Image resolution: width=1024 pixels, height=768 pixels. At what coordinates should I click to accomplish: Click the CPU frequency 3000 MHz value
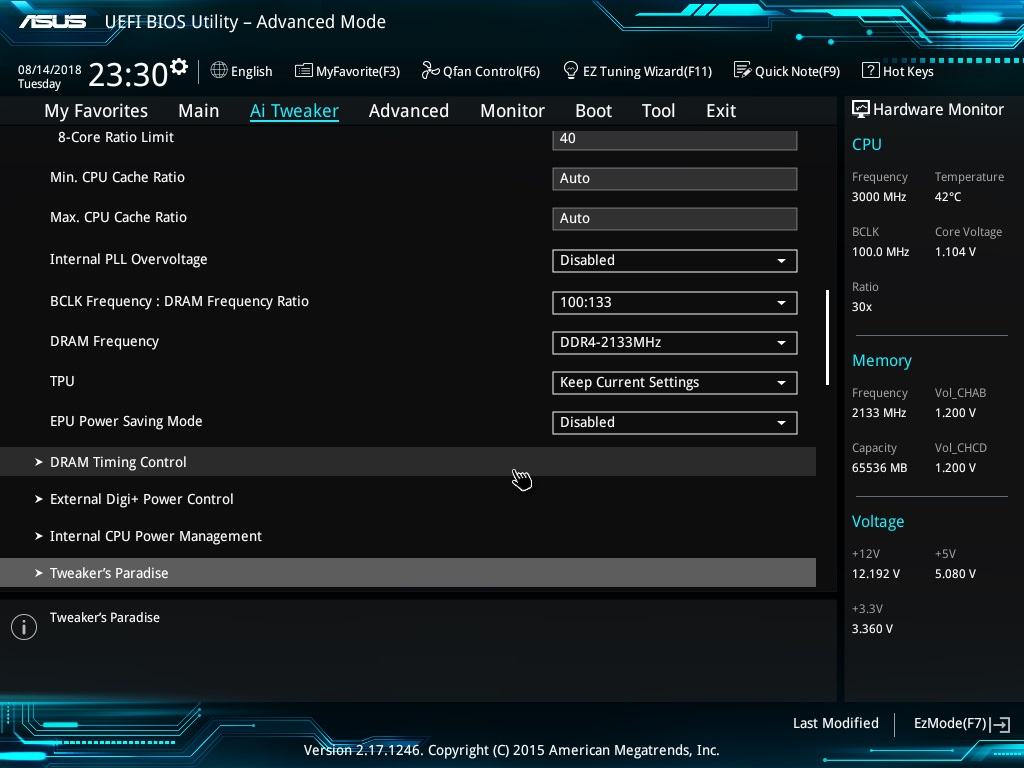(x=879, y=197)
